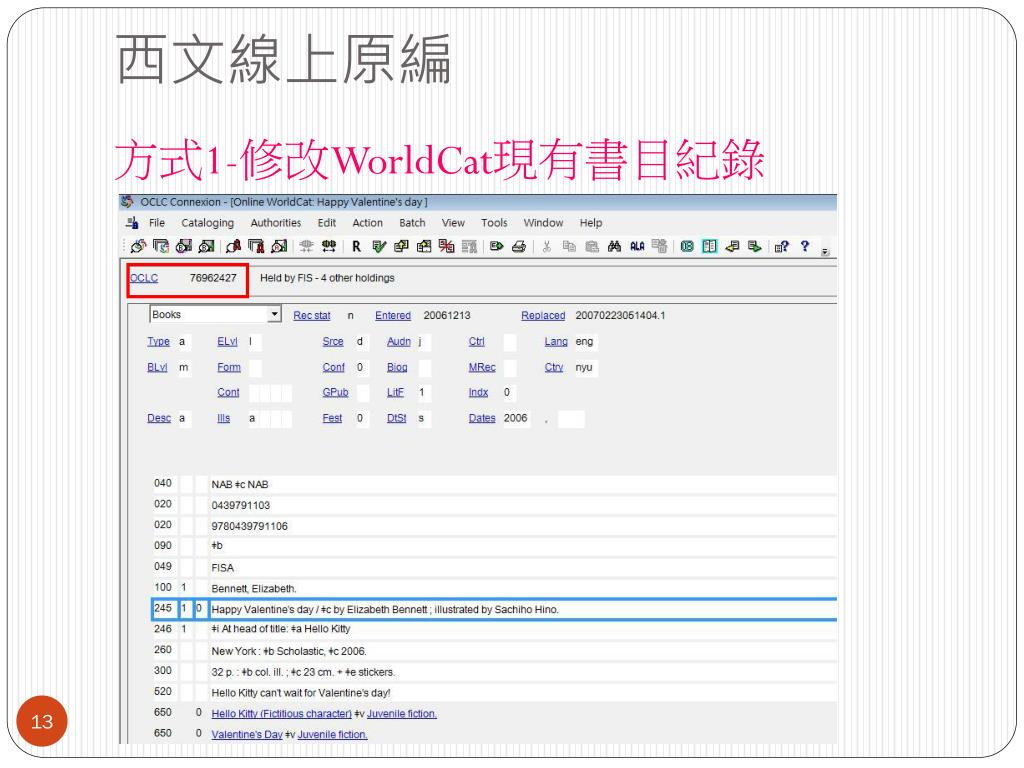
Task: Click the context help icon with question mark
Action: [x=781, y=246]
